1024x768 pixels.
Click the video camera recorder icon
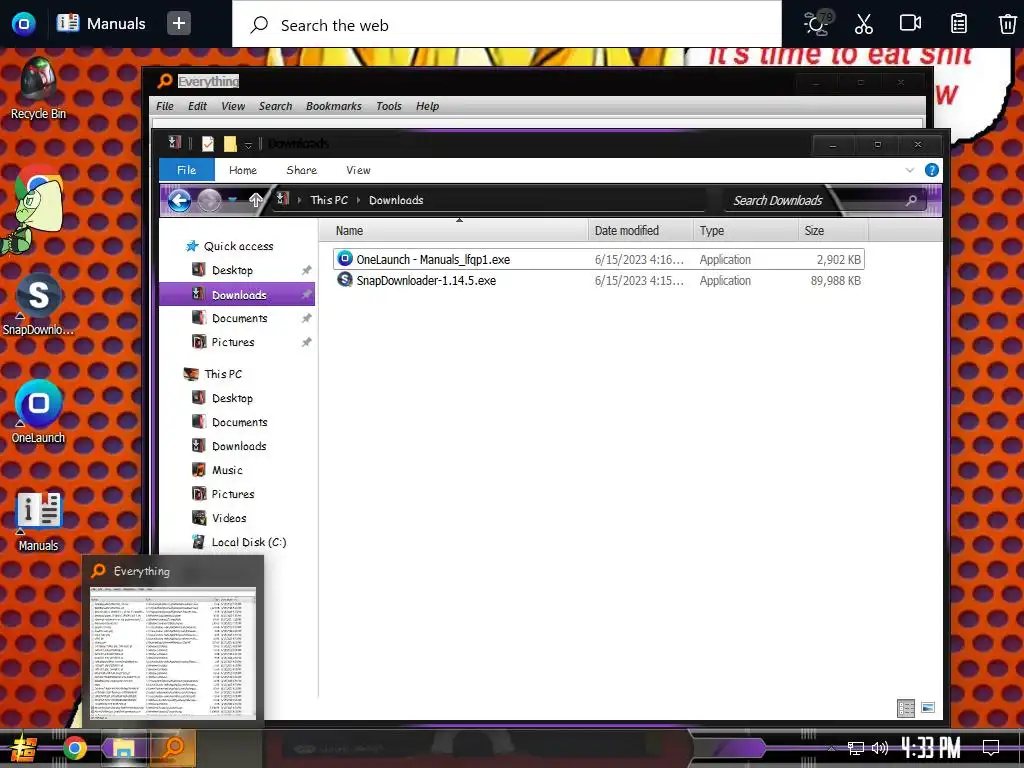[910, 23]
